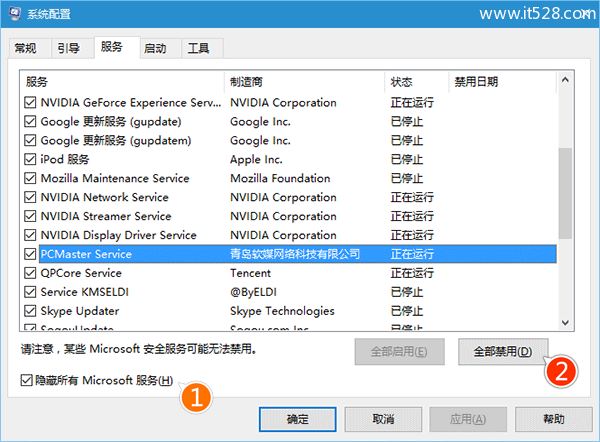600x442 pixels.
Task: Uncheck NVIDIA Display Driver Service checkbox
Action: click(30, 235)
